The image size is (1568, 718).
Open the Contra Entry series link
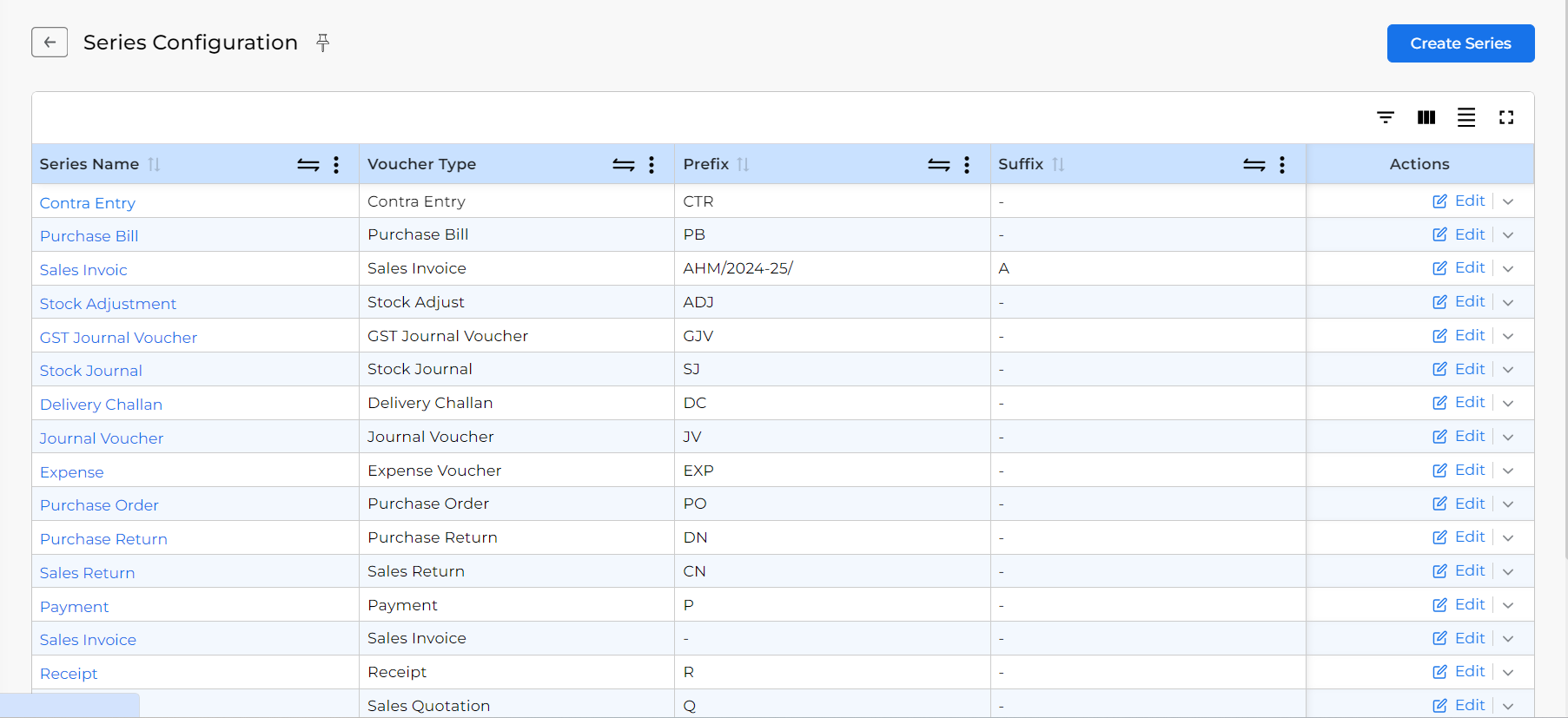(x=88, y=203)
